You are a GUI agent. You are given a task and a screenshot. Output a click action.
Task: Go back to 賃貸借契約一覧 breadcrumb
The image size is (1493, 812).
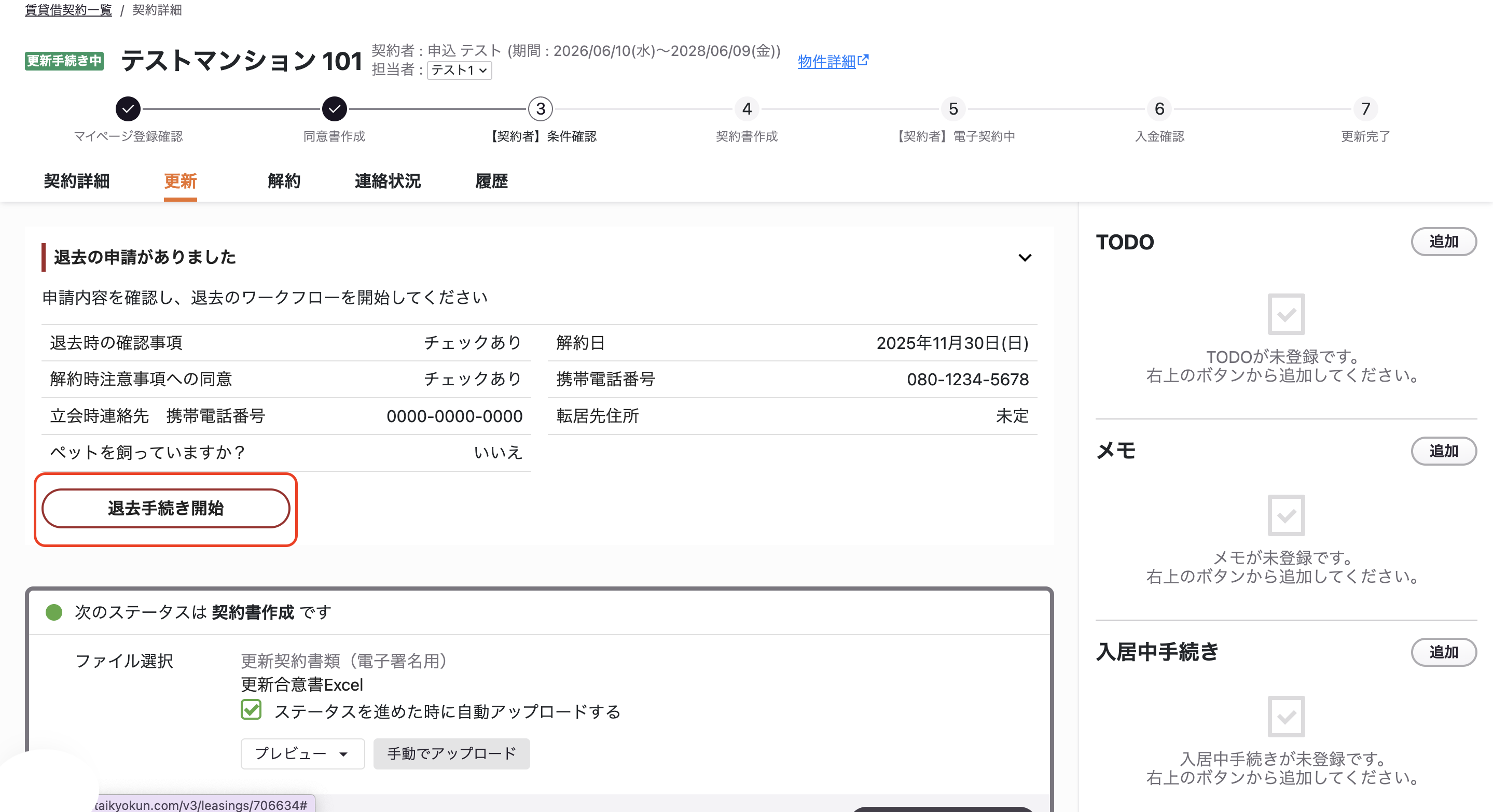68,10
